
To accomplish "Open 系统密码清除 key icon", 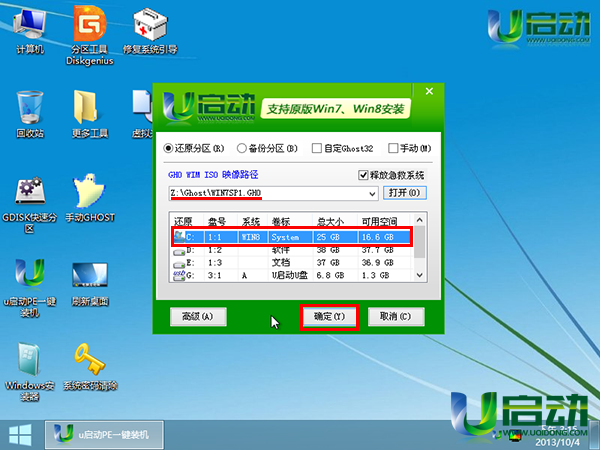I will (x=90, y=367).
